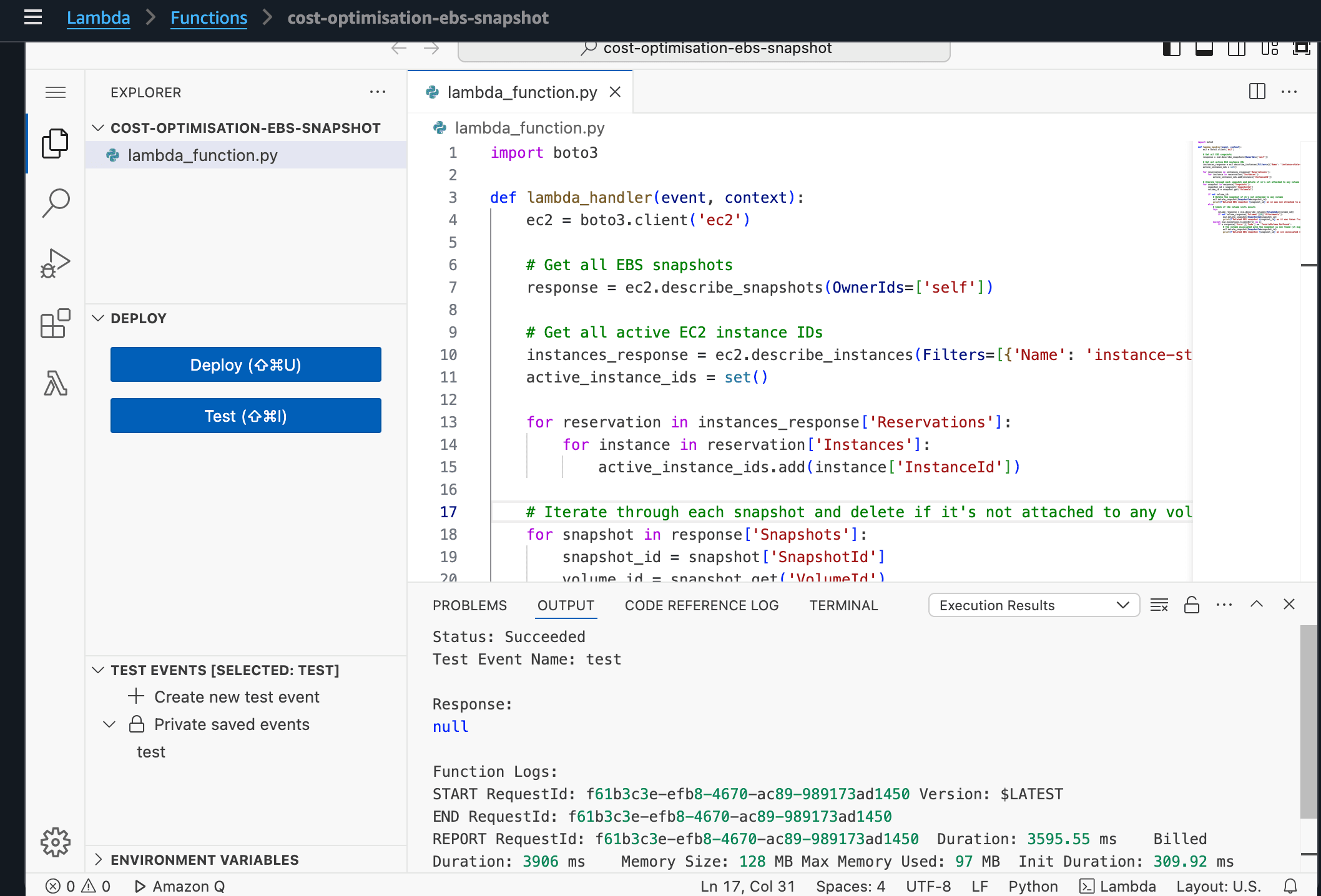Click the output panel vertical scrollbar
This screenshot has width=1321, height=896.
1308,721
